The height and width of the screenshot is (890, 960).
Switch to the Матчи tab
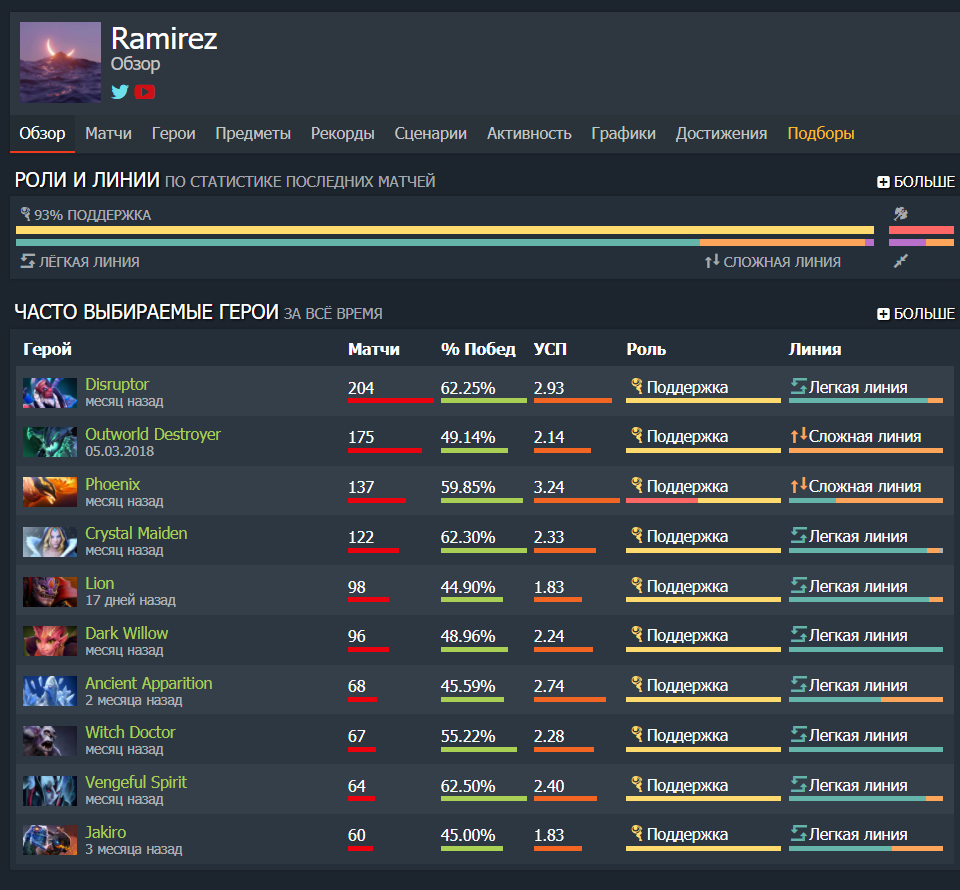[x=108, y=133]
